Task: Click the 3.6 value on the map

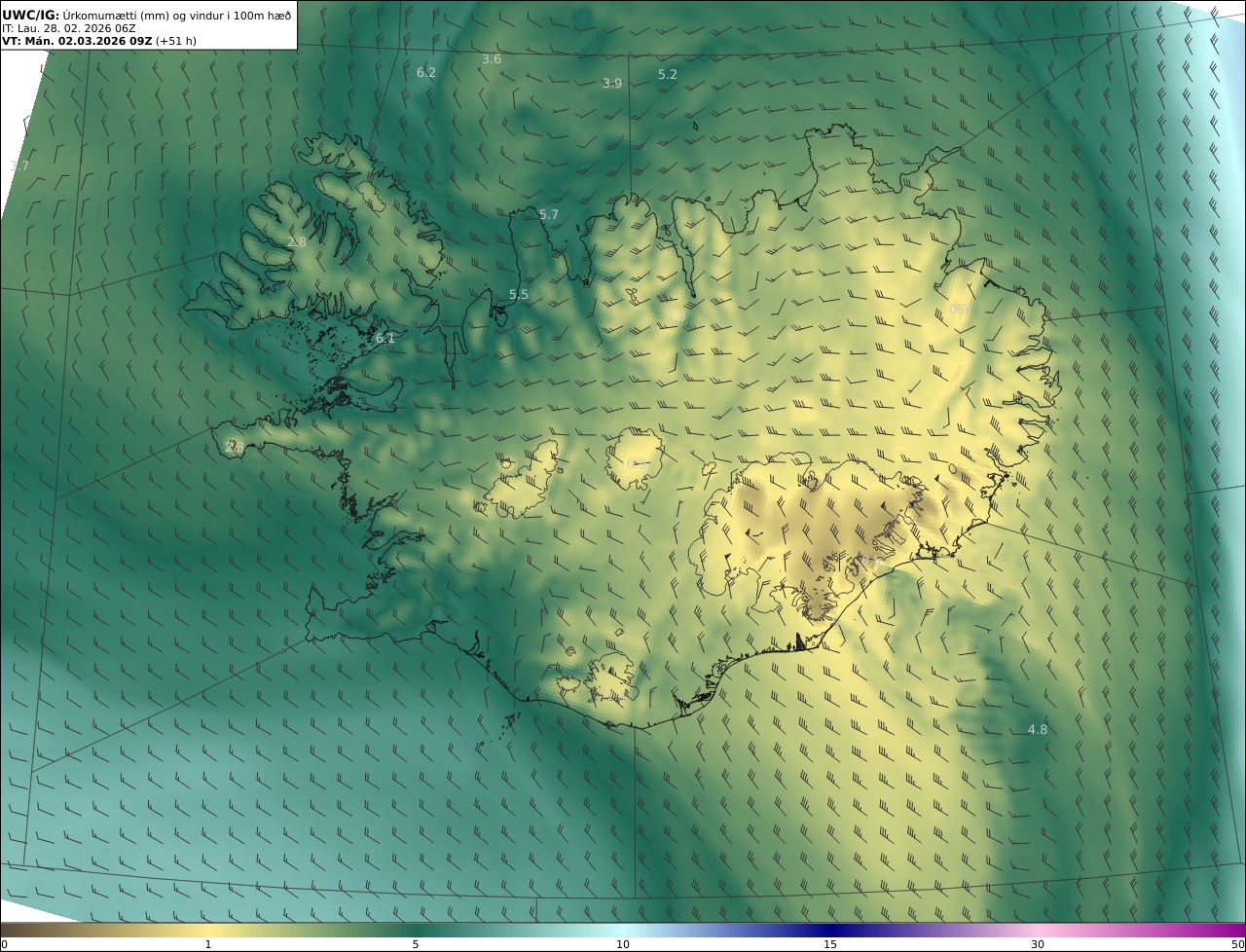Action: click(x=492, y=59)
